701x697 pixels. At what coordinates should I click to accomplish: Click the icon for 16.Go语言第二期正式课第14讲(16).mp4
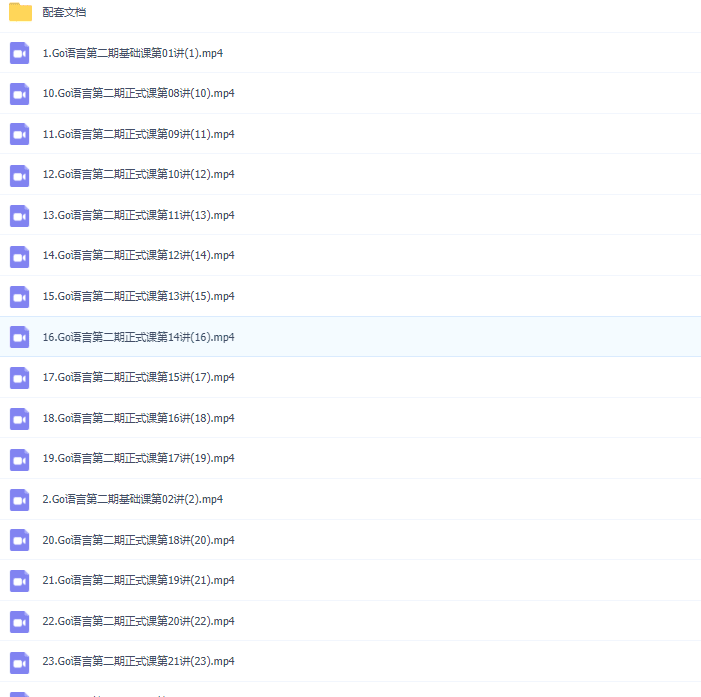click(x=20, y=337)
